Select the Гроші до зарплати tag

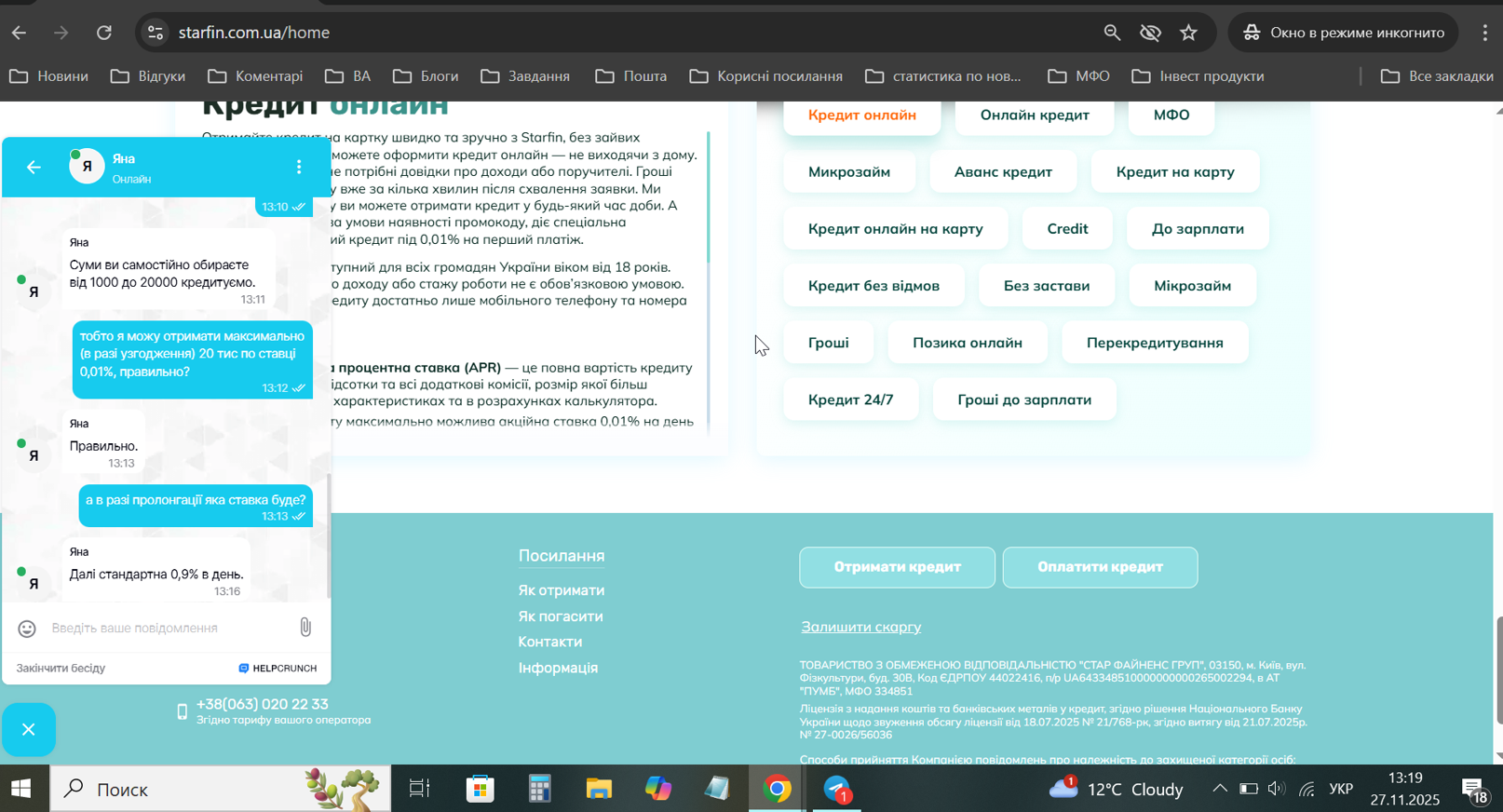tap(1024, 399)
